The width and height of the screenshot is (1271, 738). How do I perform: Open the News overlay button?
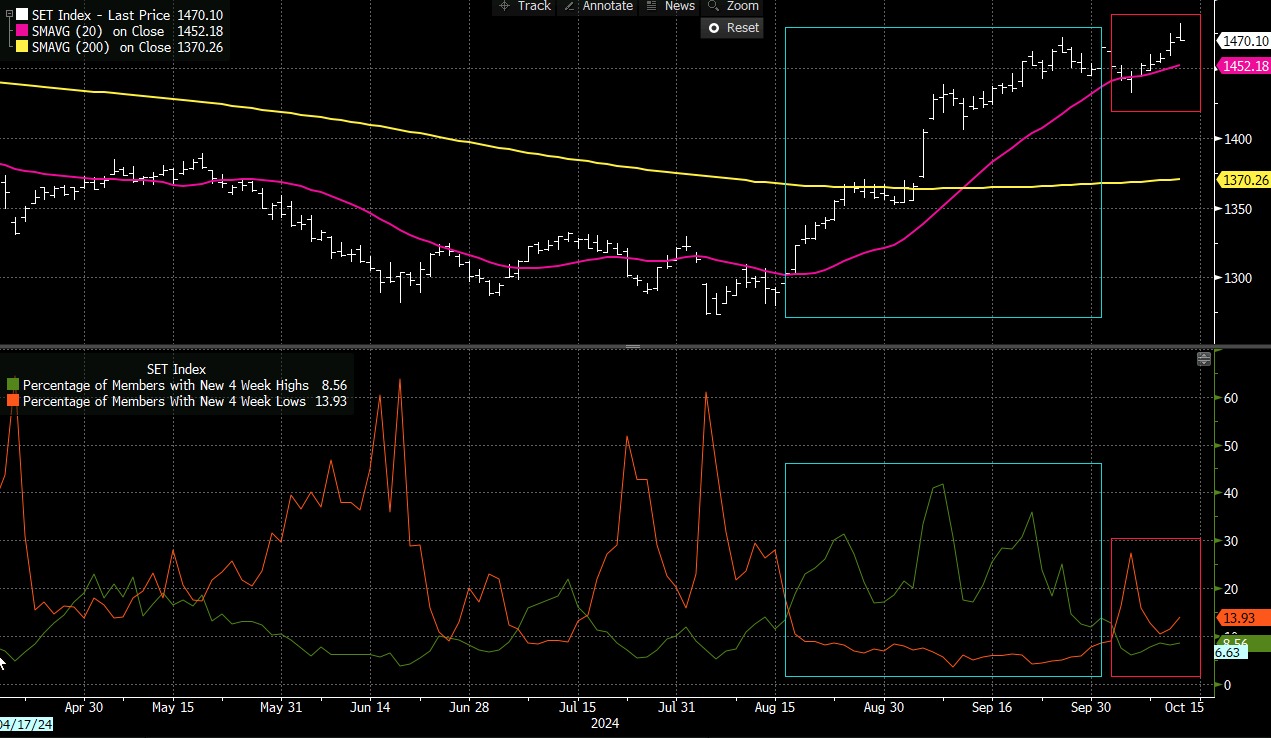(x=670, y=6)
